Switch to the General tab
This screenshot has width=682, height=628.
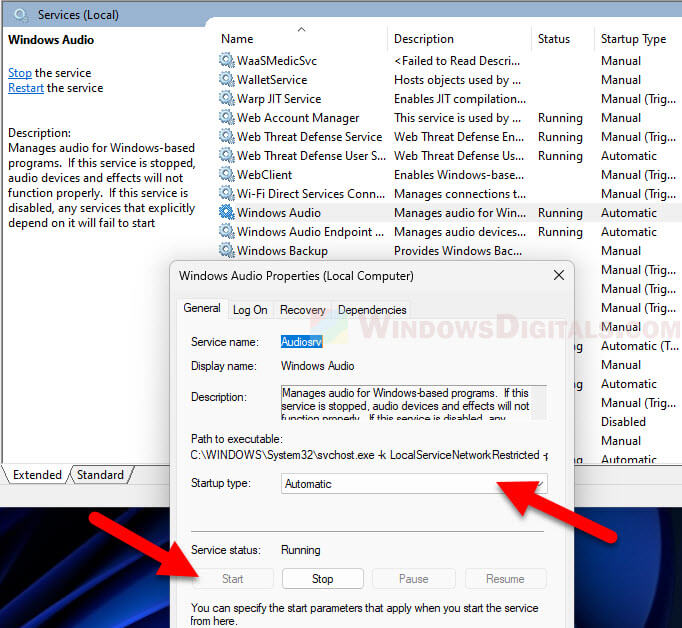click(202, 308)
